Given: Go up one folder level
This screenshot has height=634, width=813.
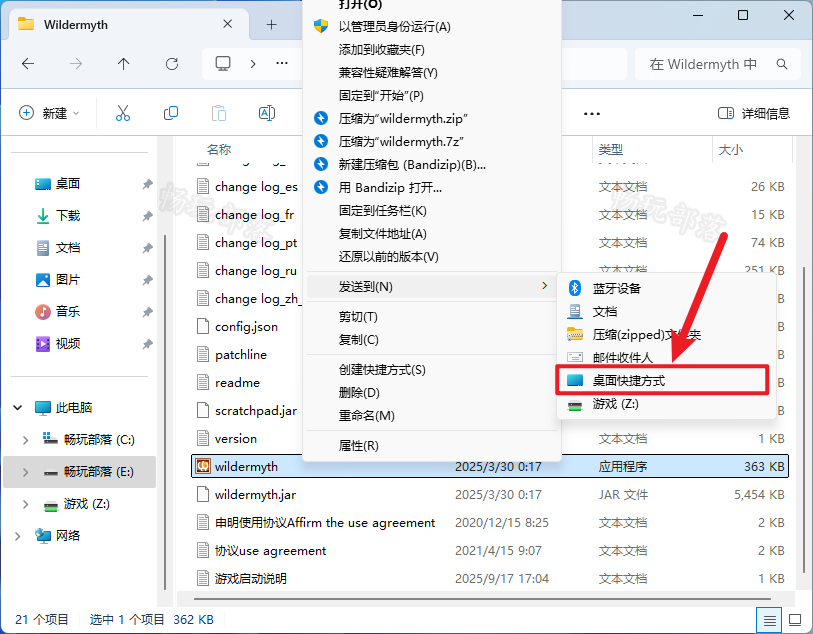Looking at the screenshot, I should click(x=123, y=64).
